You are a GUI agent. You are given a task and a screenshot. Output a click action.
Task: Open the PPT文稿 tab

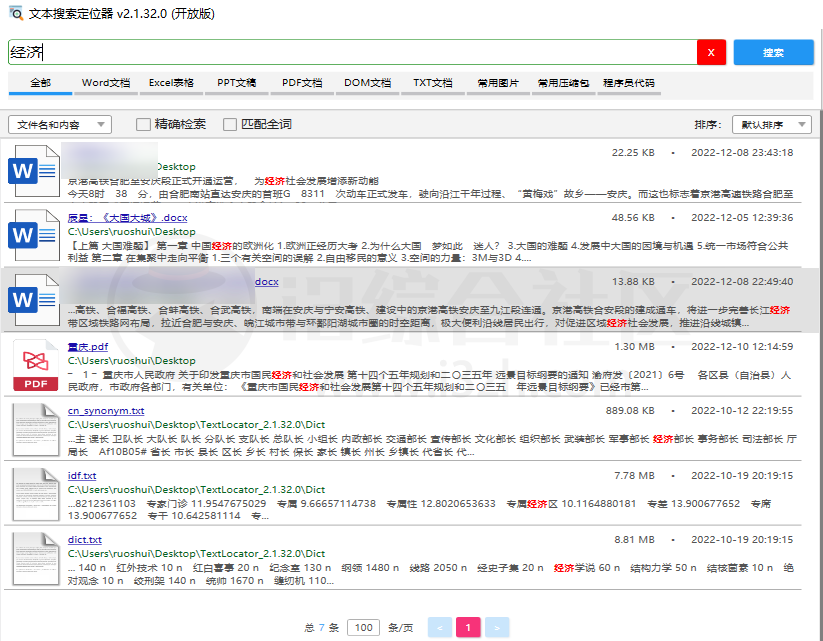(x=237, y=83)
